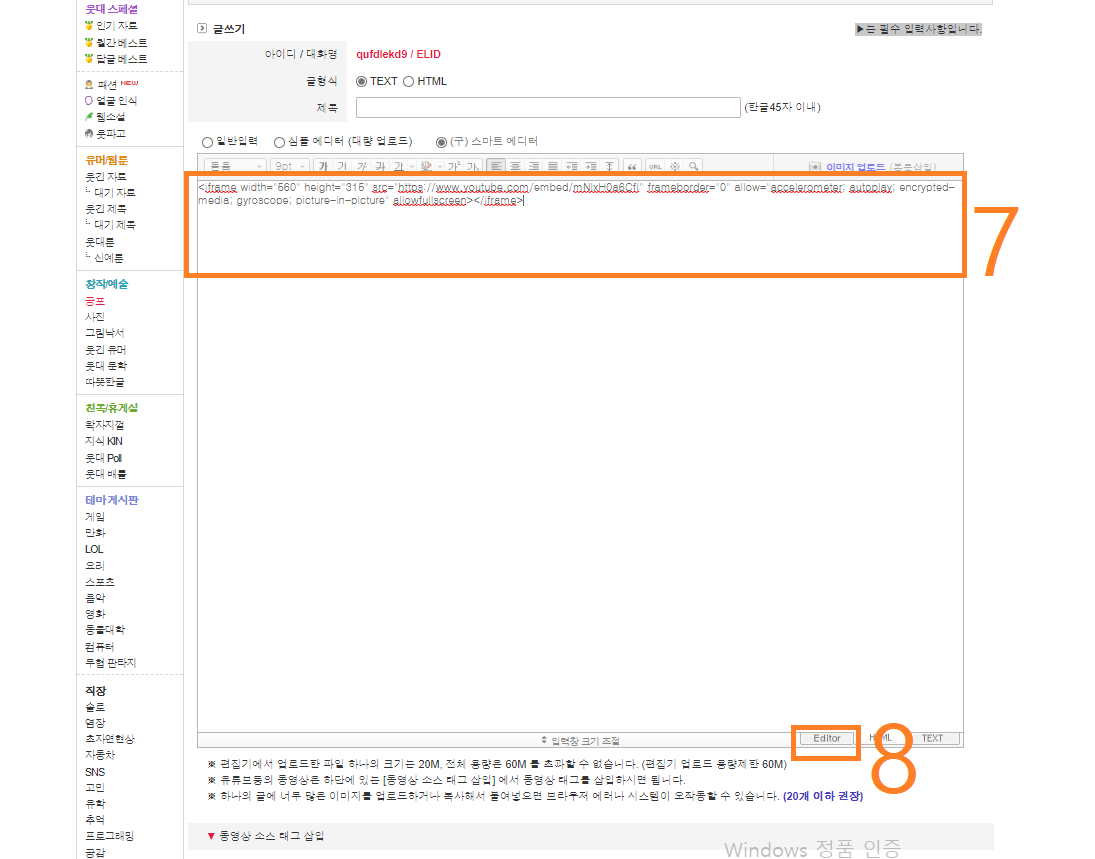Click the superscript icon
Screen dimensions: 1095x859
point(454,166)
